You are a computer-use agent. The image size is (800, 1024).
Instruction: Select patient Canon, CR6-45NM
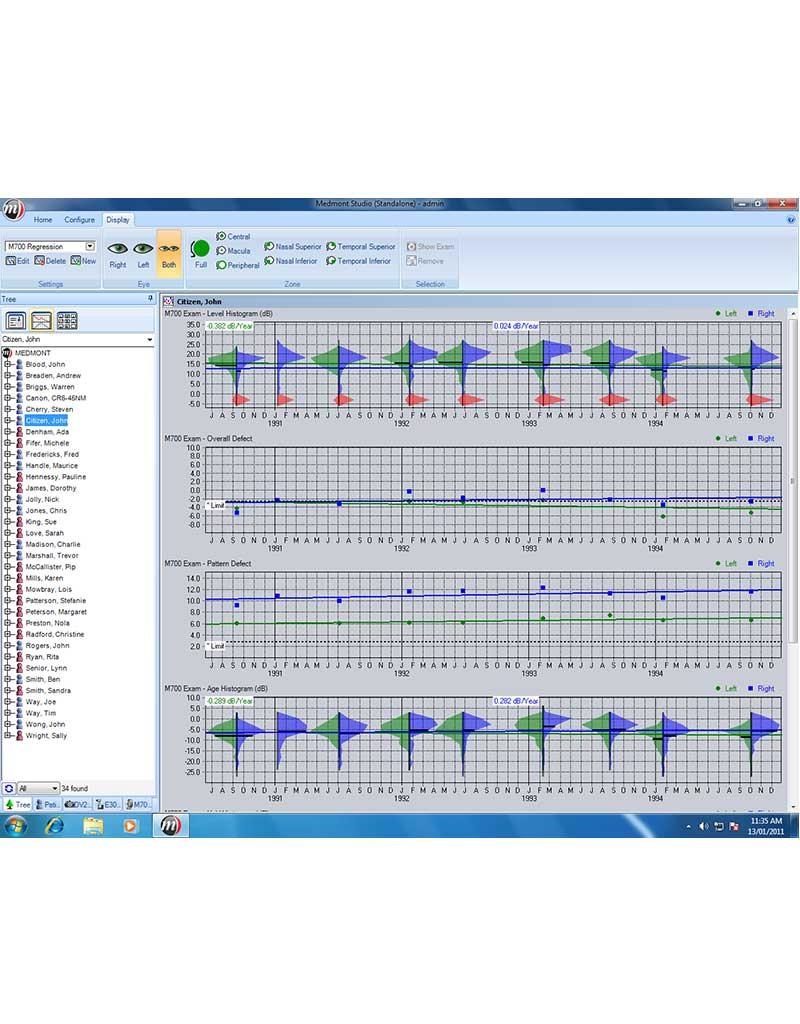[56, 398]
